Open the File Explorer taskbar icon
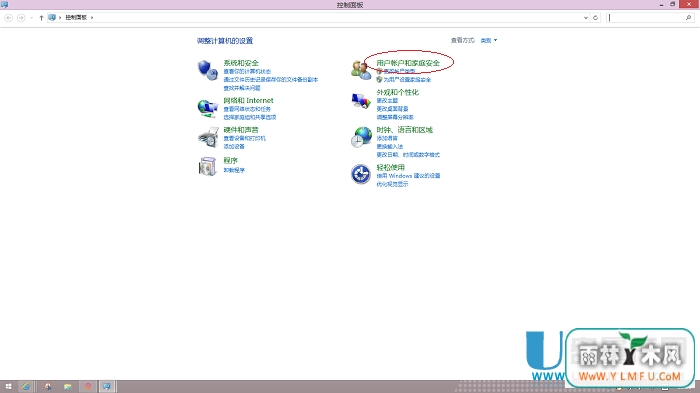The image size is (700, 393). 67,387
